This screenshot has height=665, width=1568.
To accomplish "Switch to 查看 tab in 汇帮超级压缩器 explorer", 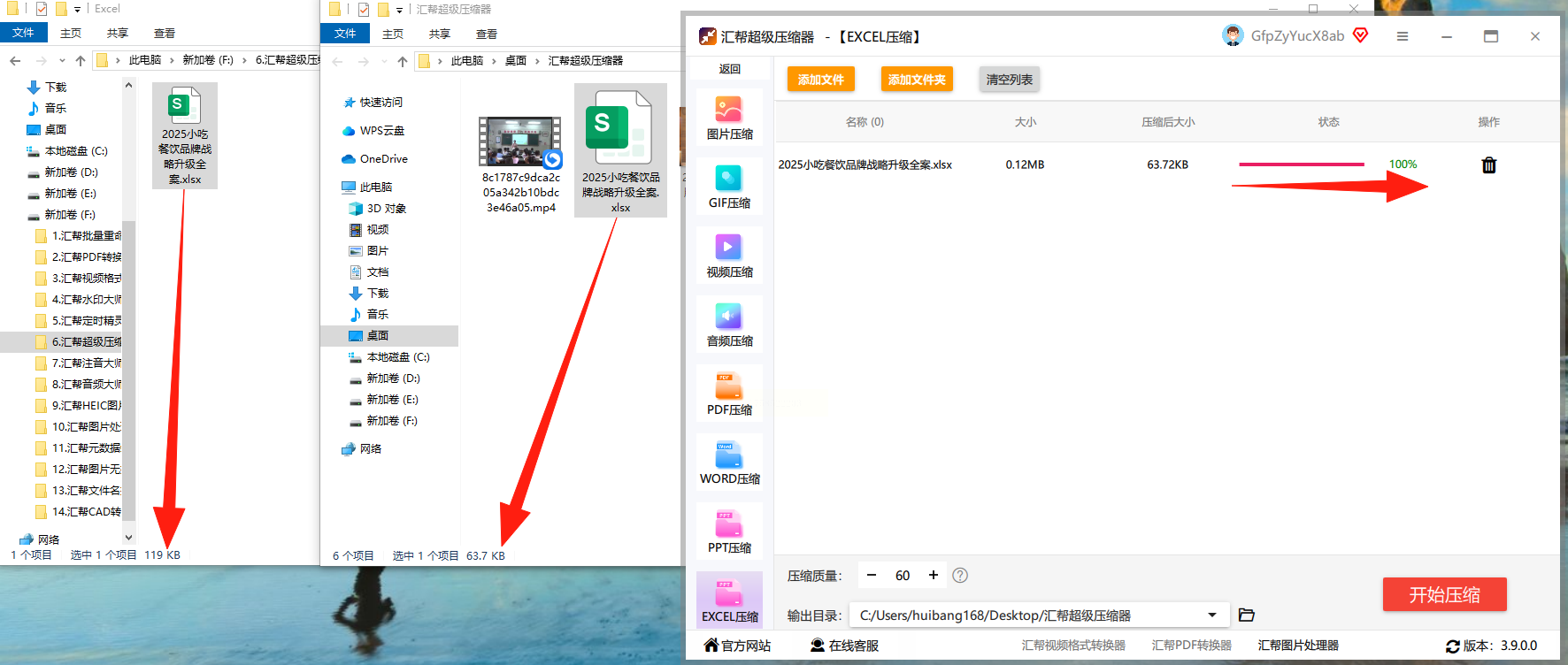I will (x=487, y=34).
